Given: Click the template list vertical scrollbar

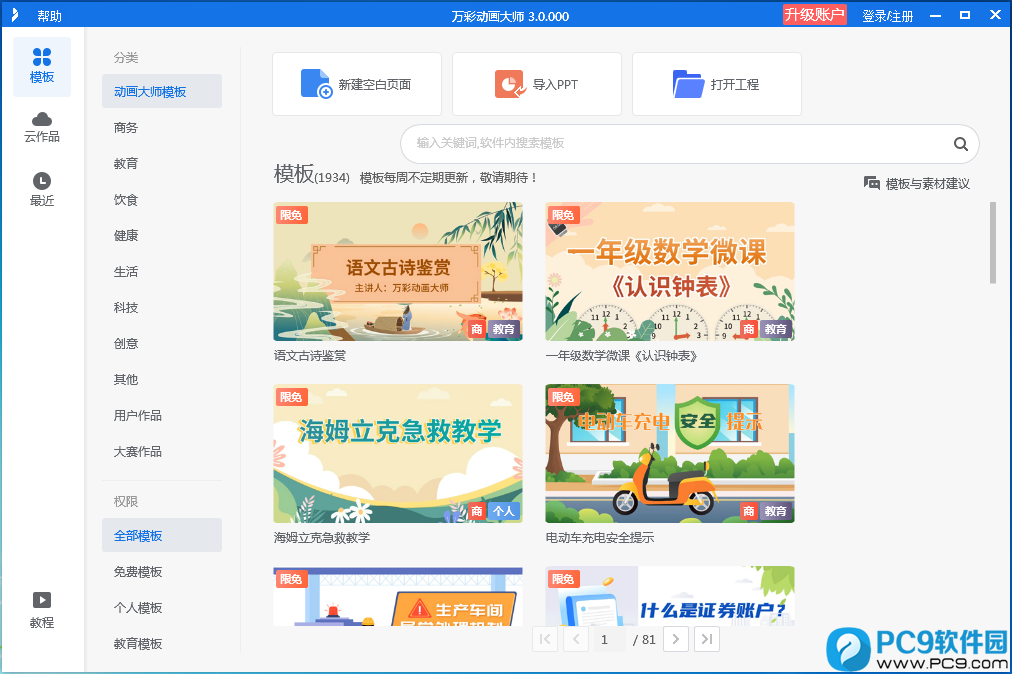Looking at the screenshot, I should 993,243.
